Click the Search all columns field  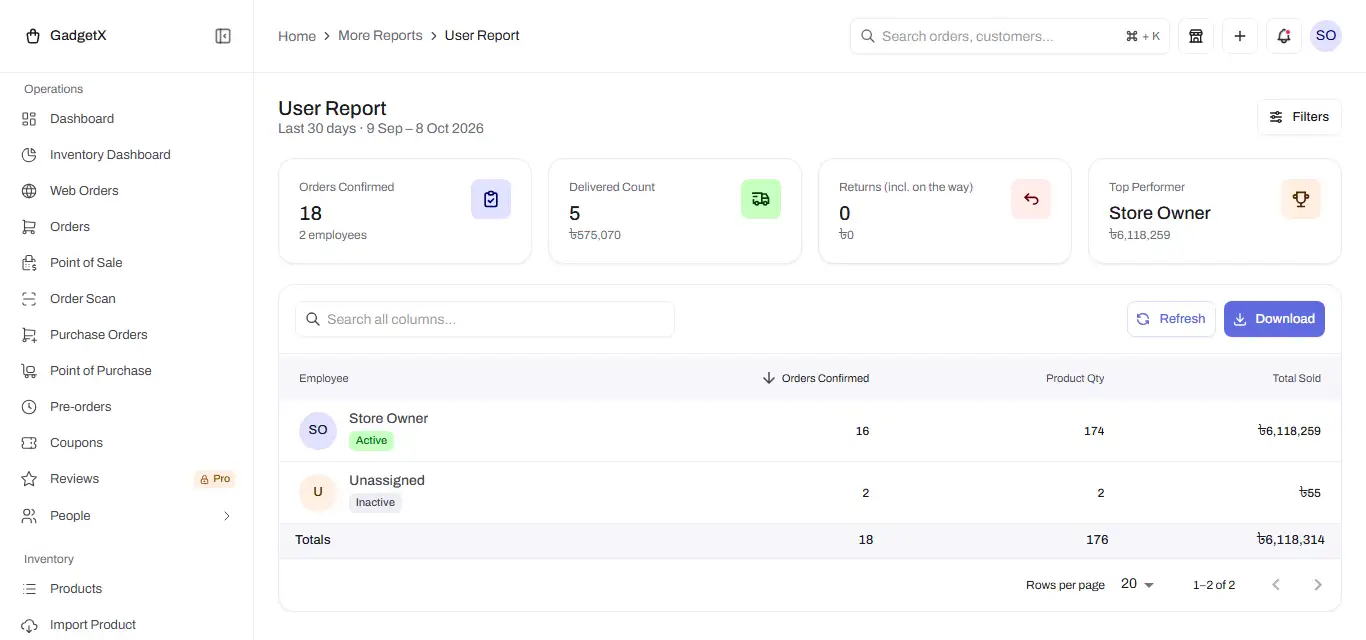click(x=485, y=319)
